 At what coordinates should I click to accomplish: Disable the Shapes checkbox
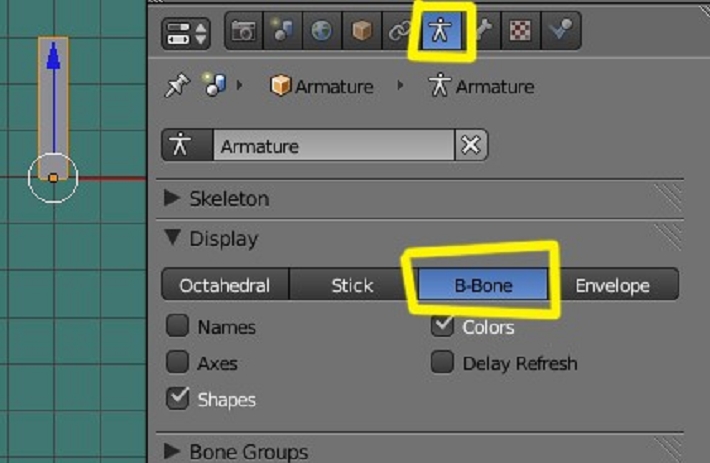tap(178, 399)
